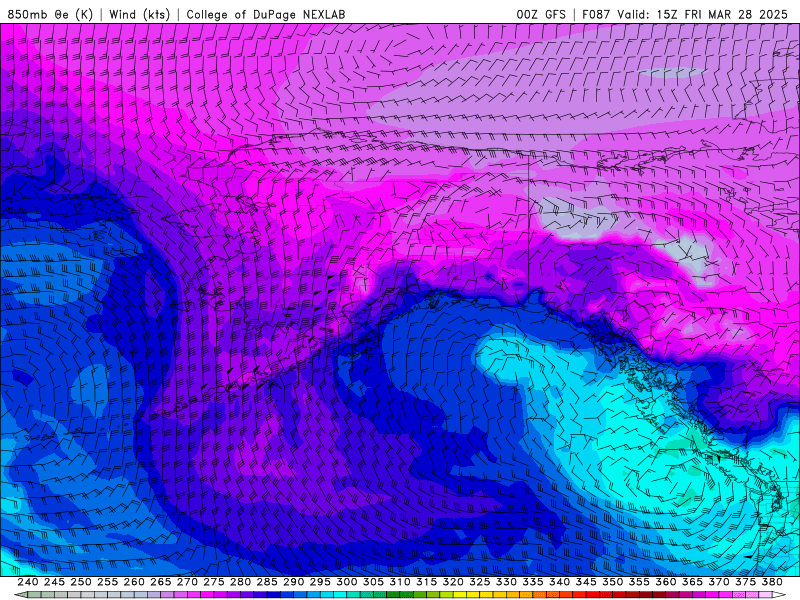Select the 370 color bar value
This screenshot has width=800, height=600.
coord(718,582)
